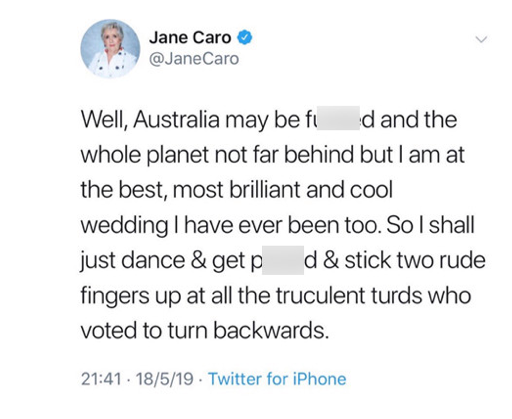Select the 21:41 timestamp
Viewport: 512px width, 419px height.
click(x=101, y=379)
